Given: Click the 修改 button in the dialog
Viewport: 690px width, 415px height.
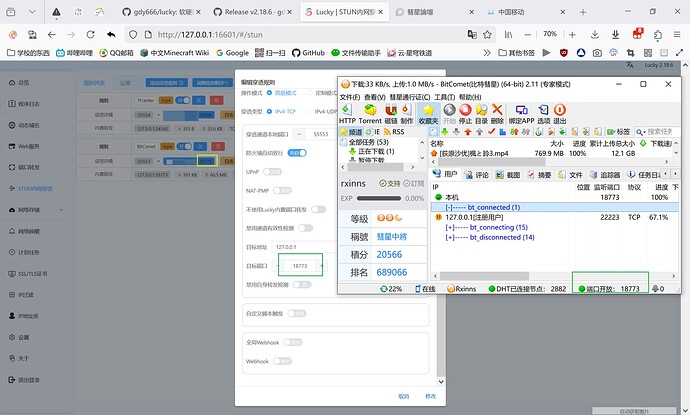Looking at the screenshot, I should click(431, 396).
